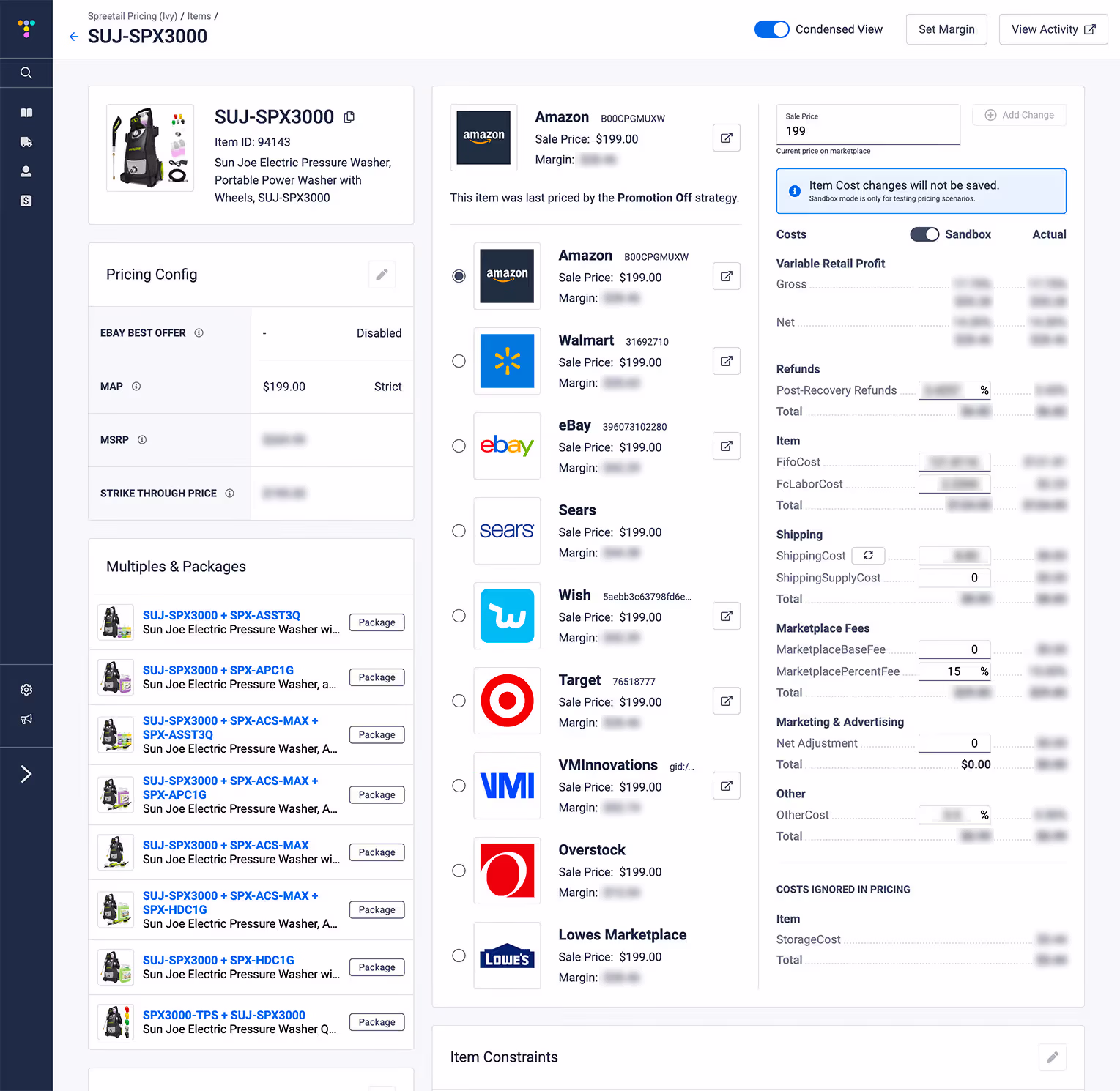Open SPX3000-TPS + SUJ-SPX3000 package link
This screenshot has height=1091, width=1120.
click(224, 1015)
